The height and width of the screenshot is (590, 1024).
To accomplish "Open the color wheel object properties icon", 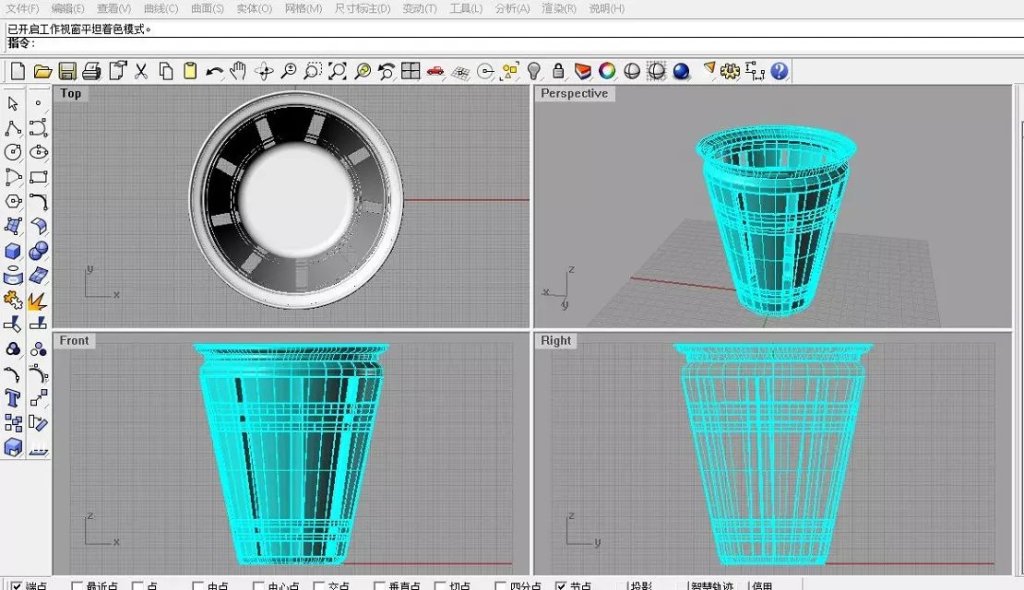I will point(607,71).
